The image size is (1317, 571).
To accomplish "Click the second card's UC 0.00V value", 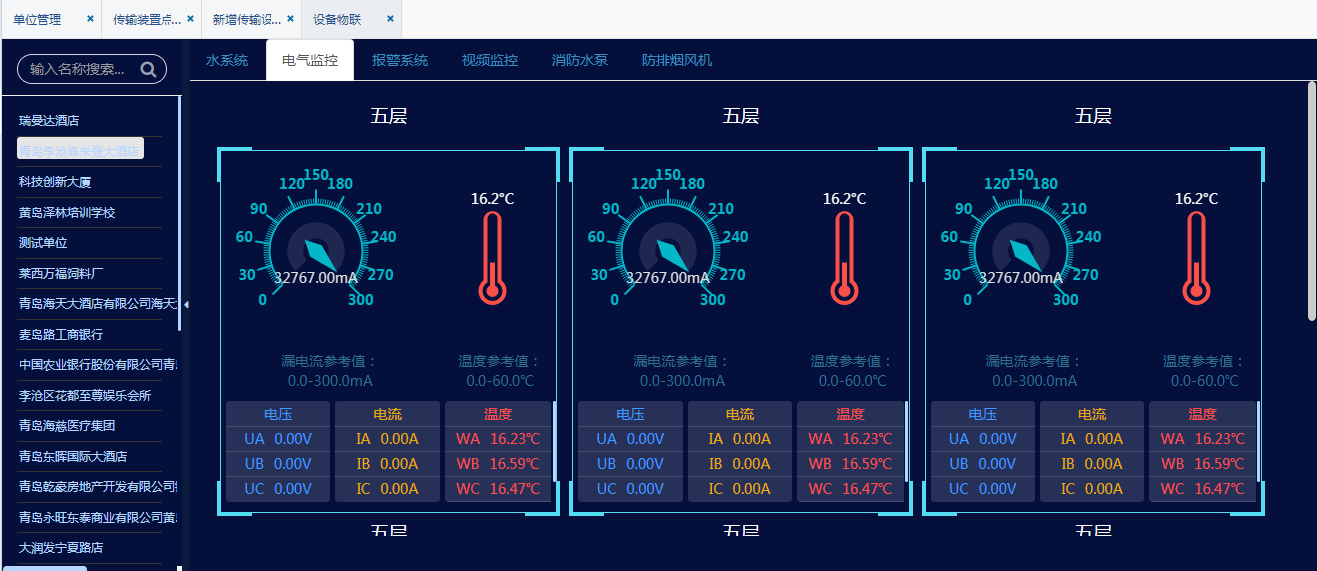I will coord(630,489).
